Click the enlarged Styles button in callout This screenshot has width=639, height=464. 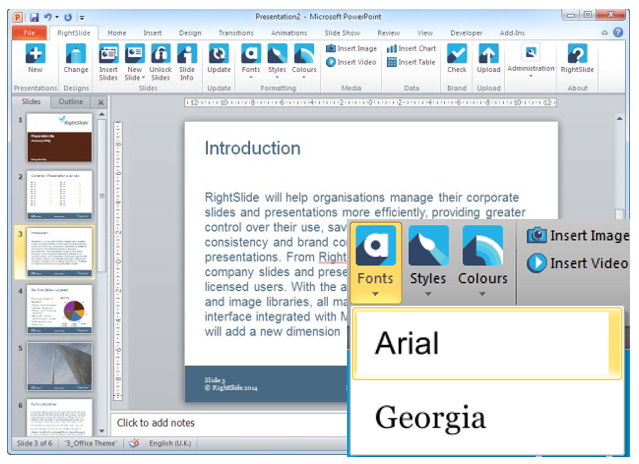(x=428, y=263)
